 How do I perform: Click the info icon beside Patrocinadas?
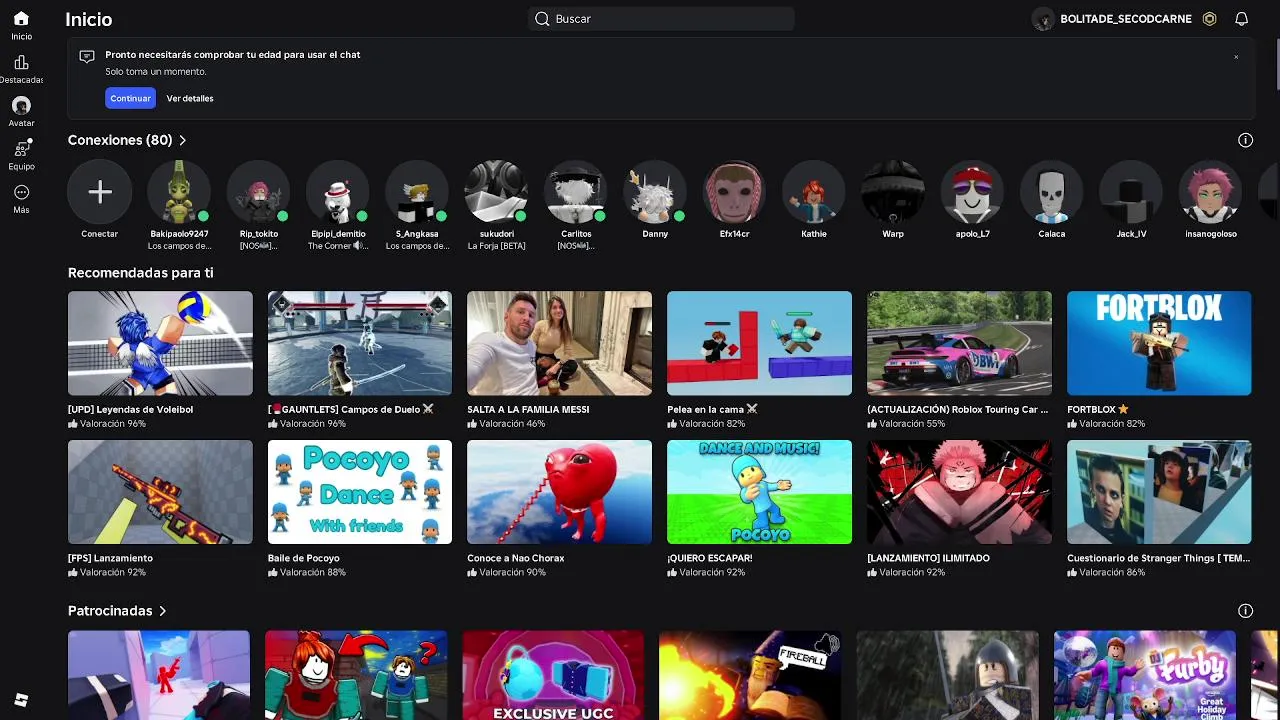coord(1245,611)
